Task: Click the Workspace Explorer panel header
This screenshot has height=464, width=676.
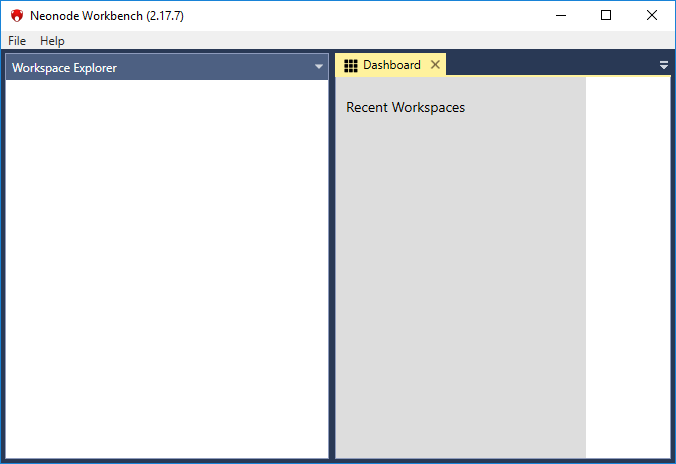Action: click(150, 67)
